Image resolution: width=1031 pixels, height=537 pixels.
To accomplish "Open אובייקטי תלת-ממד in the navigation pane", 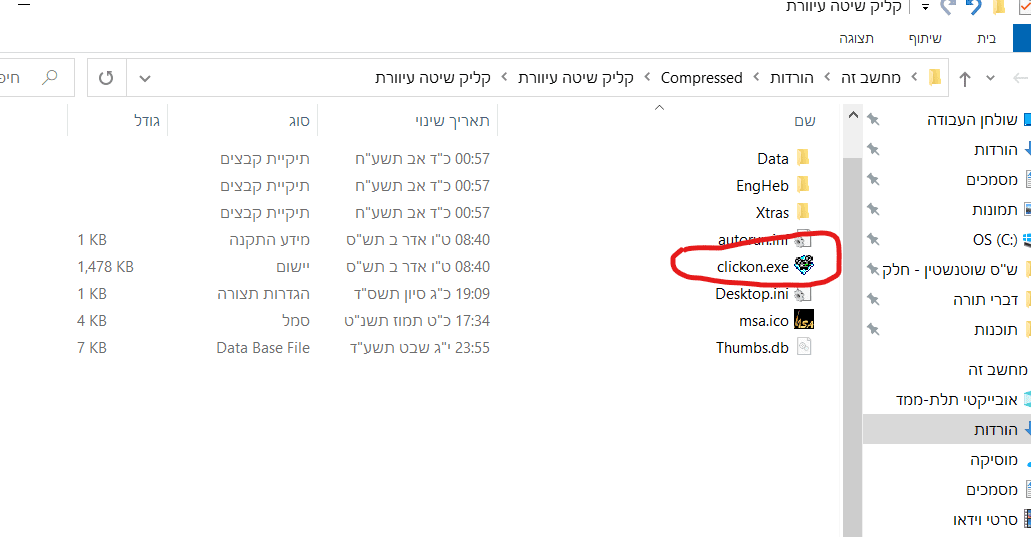I will 956,400.
